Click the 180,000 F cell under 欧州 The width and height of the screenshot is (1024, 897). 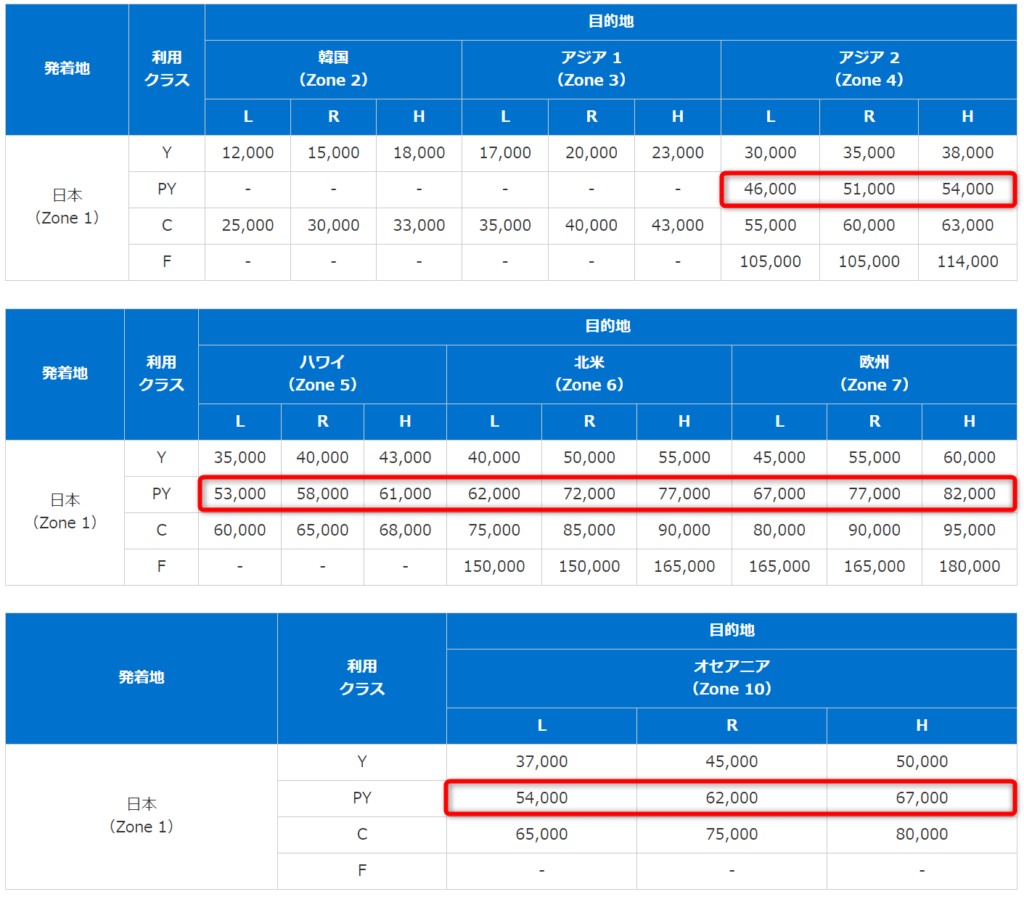click(x=969, y=566)
